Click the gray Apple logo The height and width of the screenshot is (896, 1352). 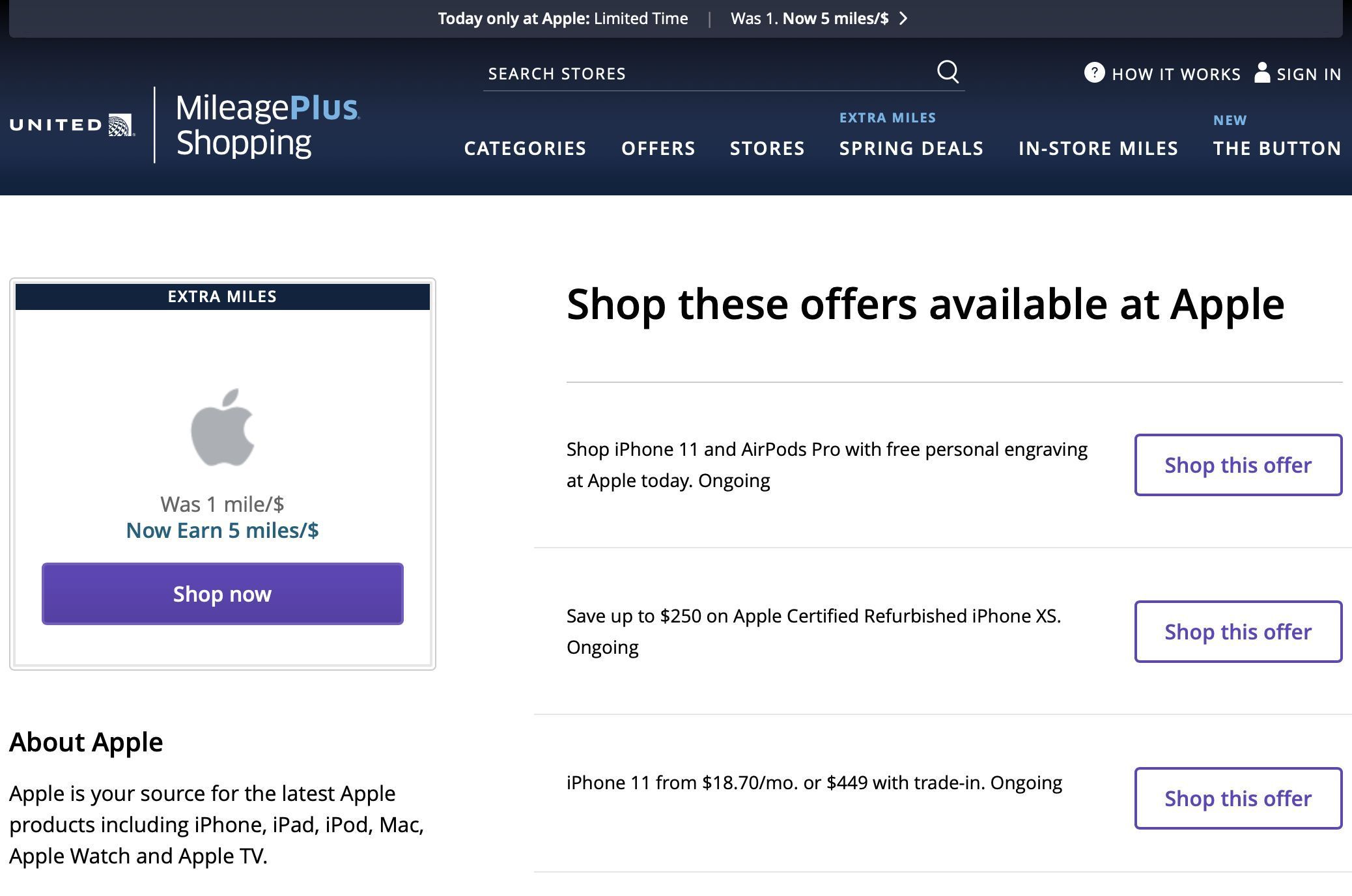coord(223,427)
